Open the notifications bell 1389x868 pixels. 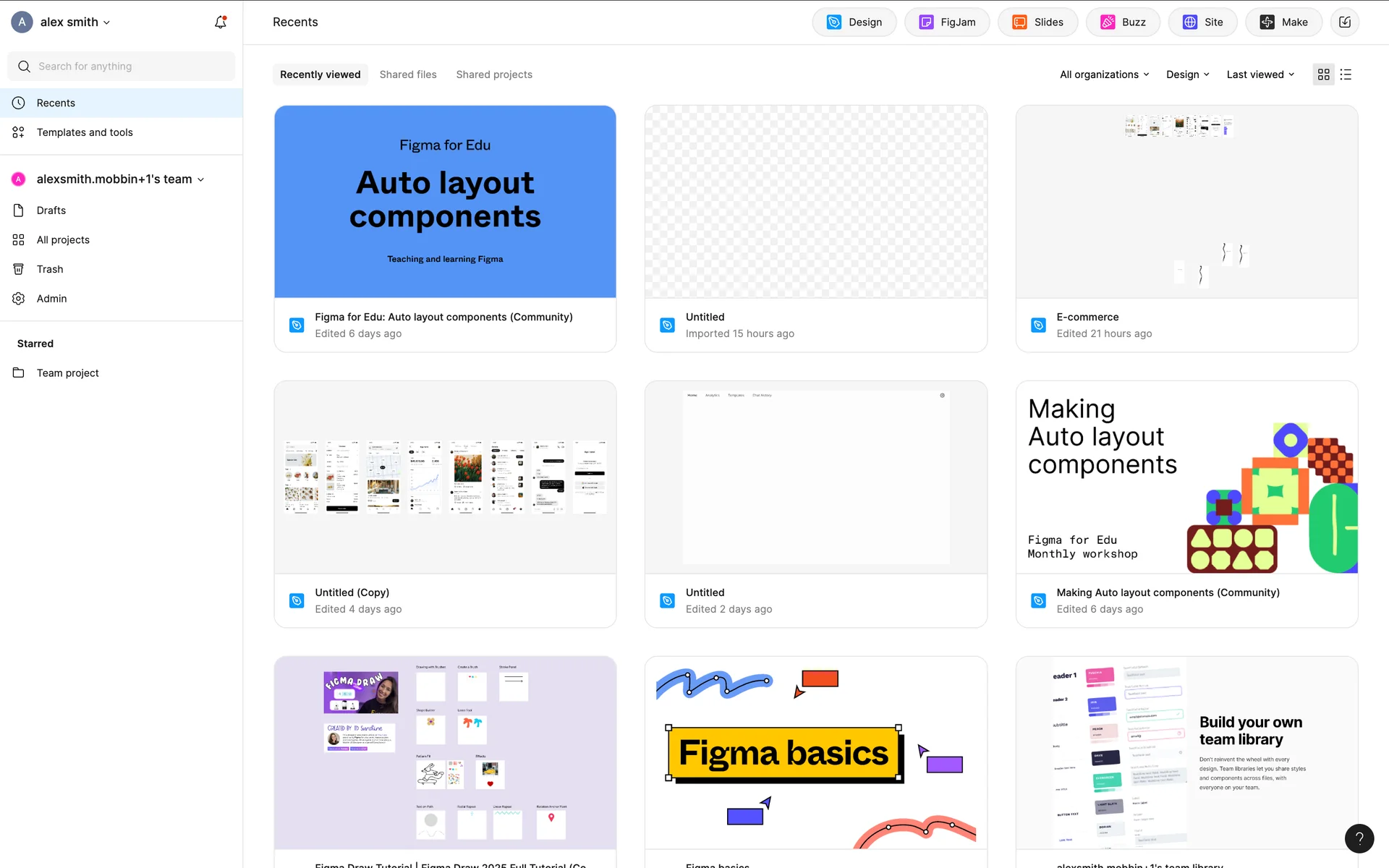click(x=221, y=22)
